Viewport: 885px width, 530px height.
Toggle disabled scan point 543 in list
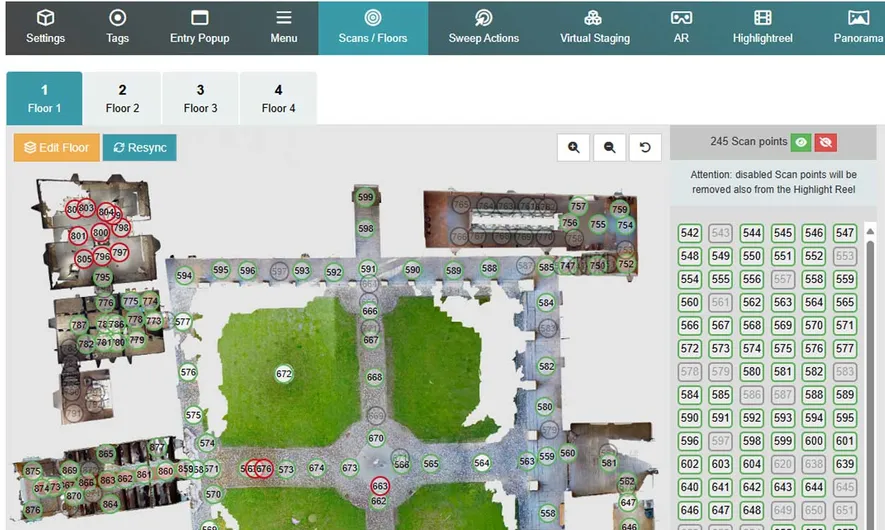coord(720,233)
